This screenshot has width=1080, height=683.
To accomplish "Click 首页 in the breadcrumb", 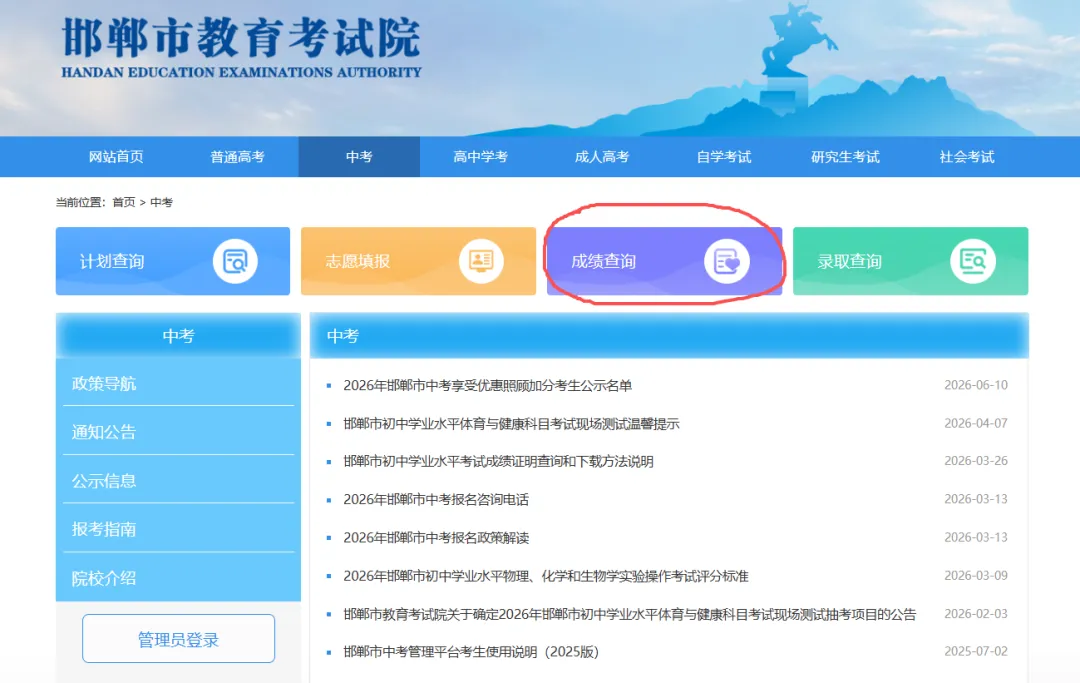I will (x=124, y=202).
